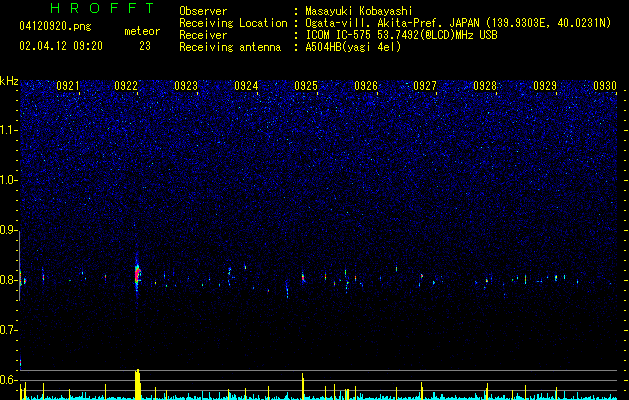Click the 0.6 kHz axis label
This screenshot has width=629, height=400.
(x=9, y=380)
